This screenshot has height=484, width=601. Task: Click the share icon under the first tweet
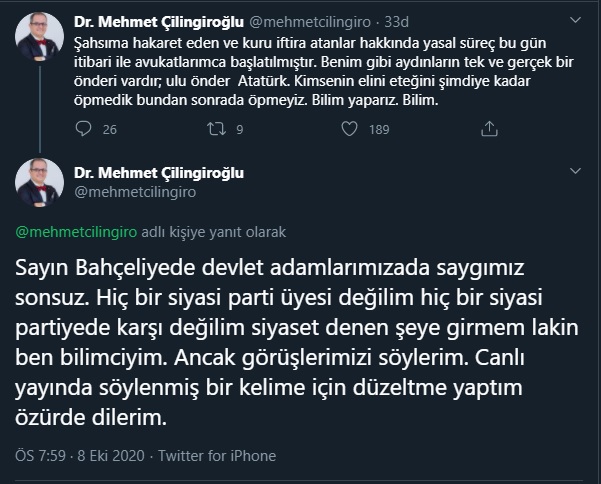(x=489, y=129)
